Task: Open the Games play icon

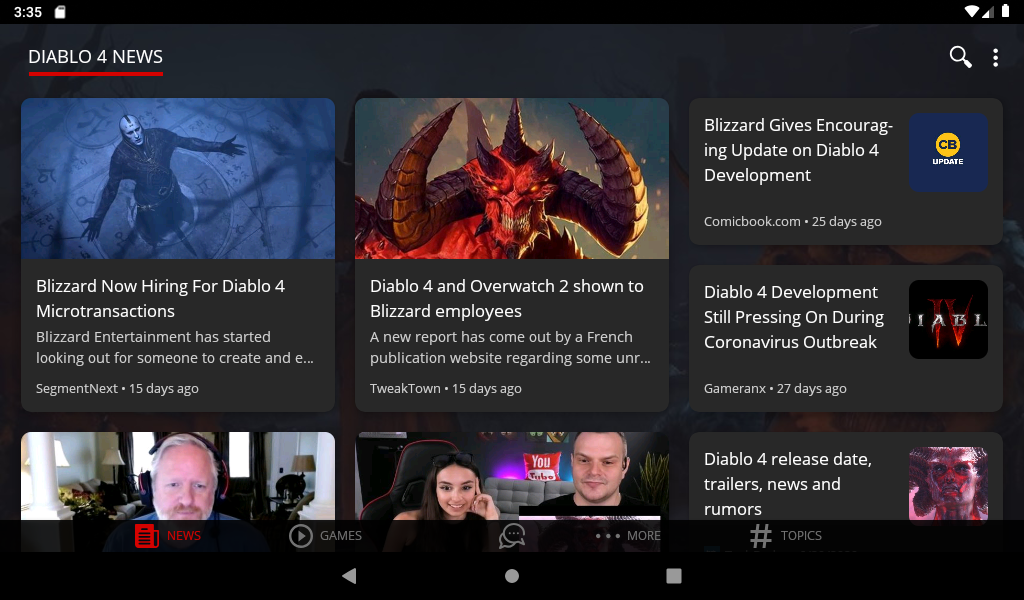Action: [x=301, y=536]
